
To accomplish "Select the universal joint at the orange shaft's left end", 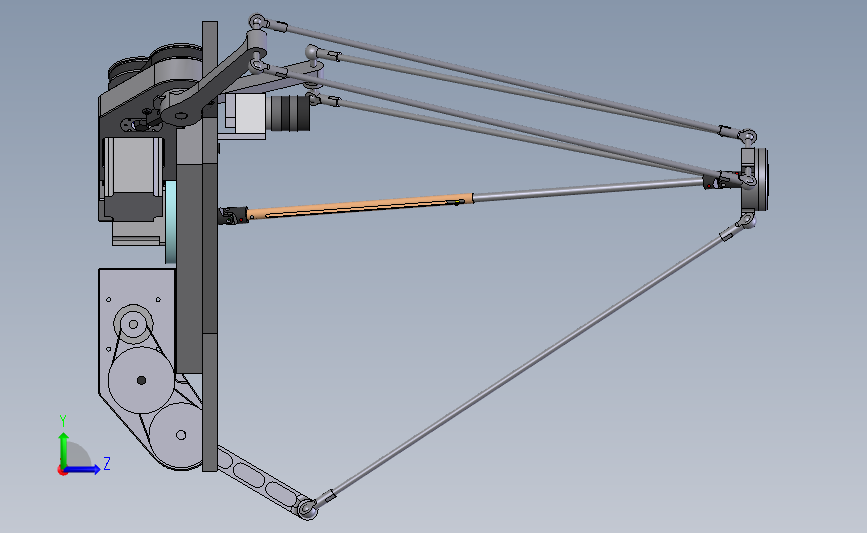I will 233,216.
